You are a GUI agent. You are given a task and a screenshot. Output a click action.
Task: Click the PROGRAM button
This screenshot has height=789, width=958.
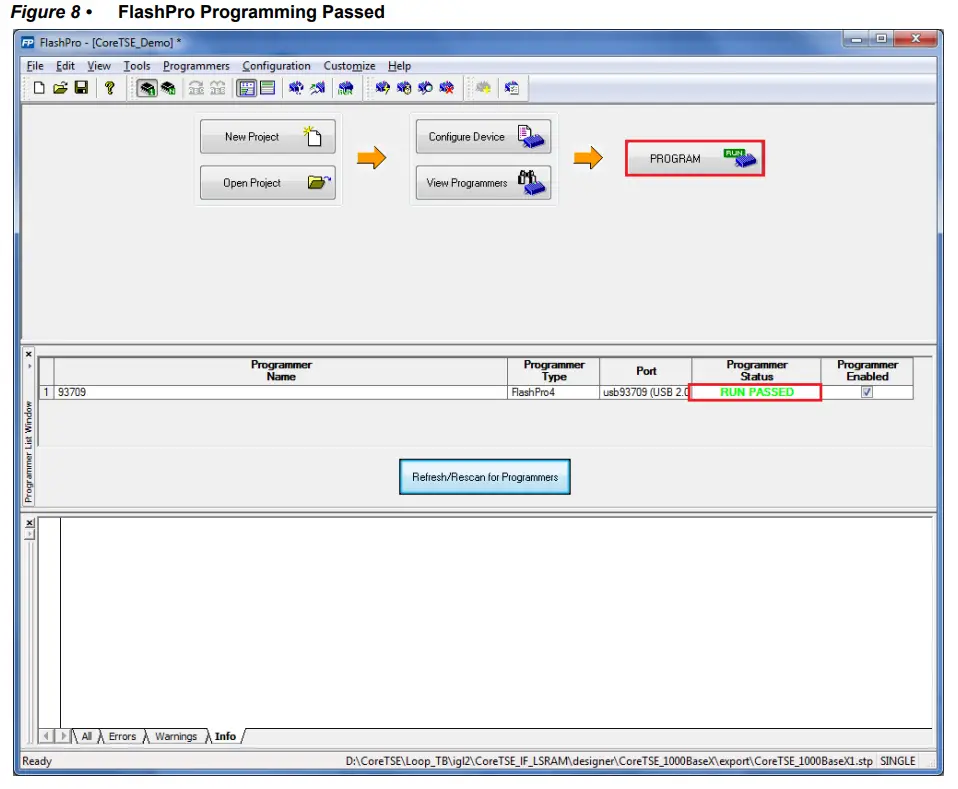(x=694, y=157)
